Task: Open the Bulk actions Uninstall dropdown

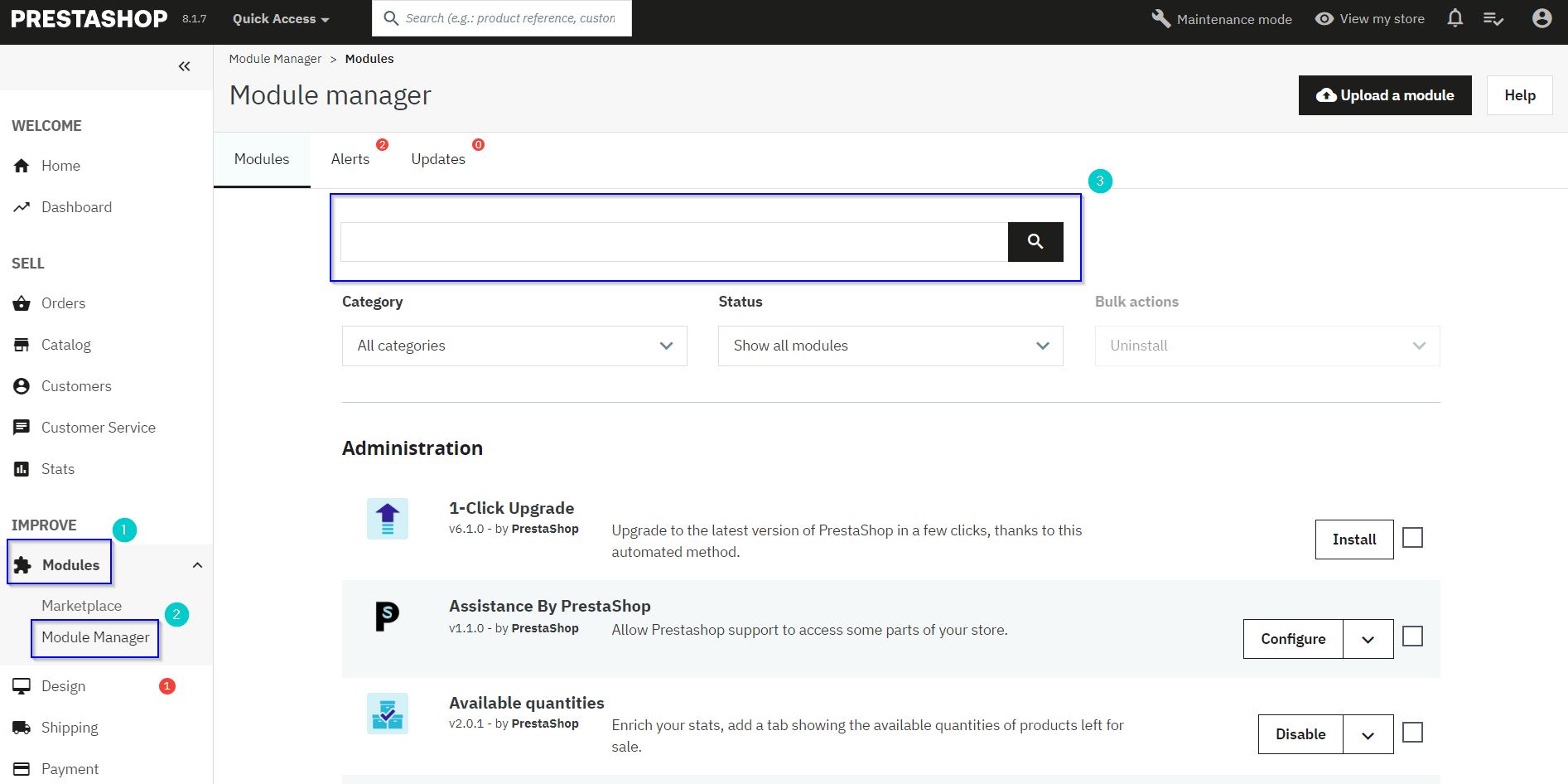Action: point(1267,346)
